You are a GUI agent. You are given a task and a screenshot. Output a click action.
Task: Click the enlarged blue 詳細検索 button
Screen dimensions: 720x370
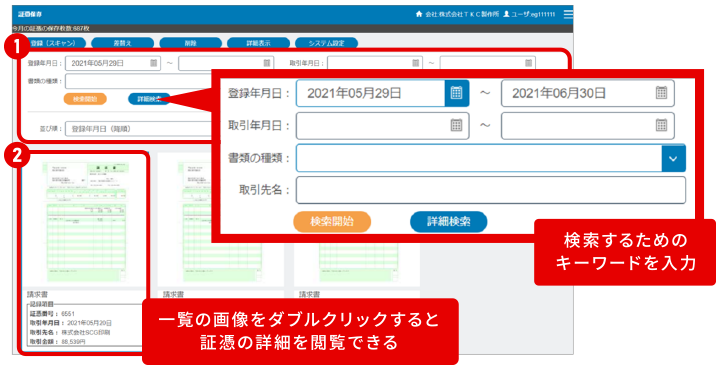pyautogui.click(x=449, y=222)
